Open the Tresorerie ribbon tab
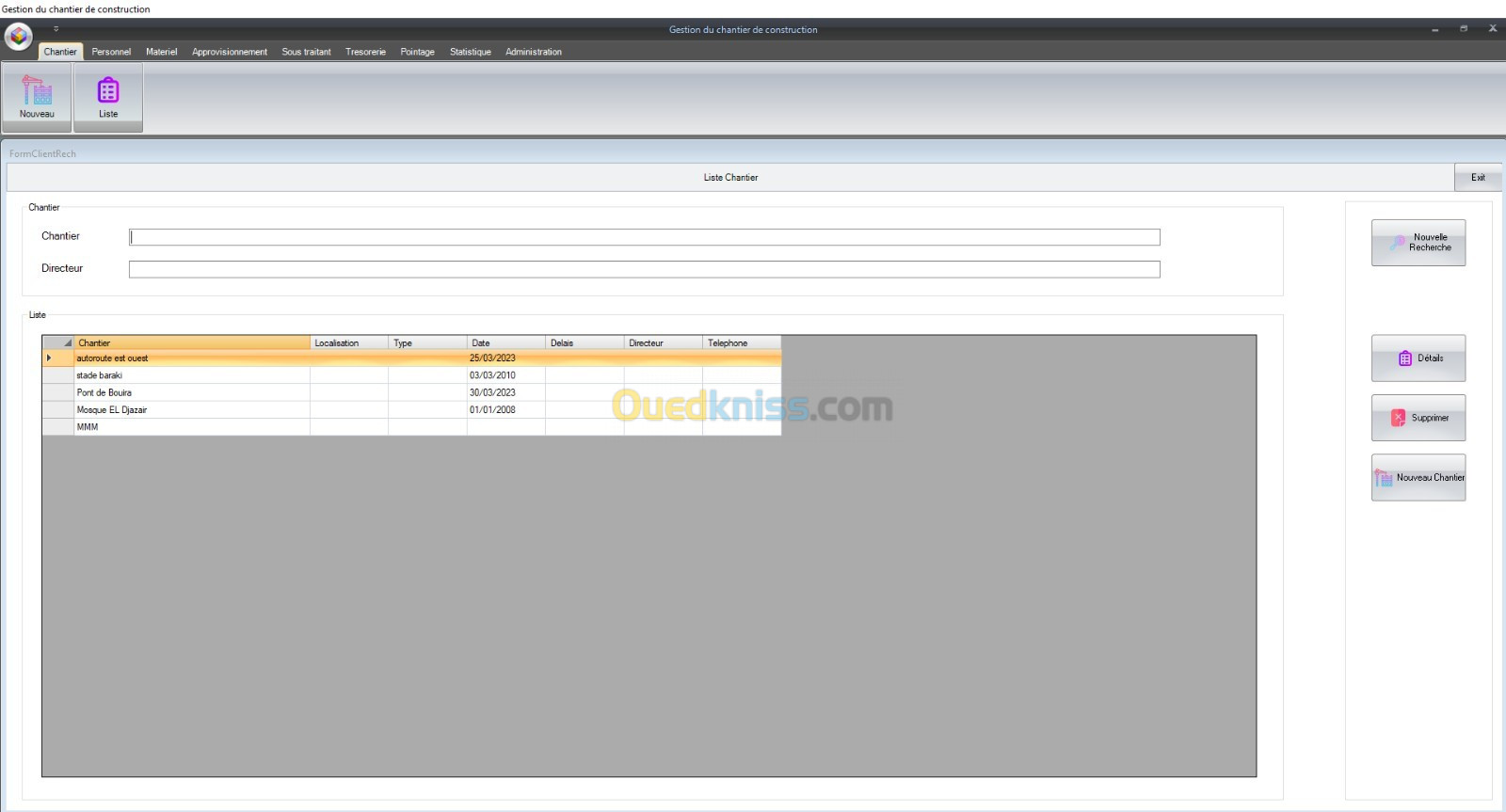 [365, 52]
